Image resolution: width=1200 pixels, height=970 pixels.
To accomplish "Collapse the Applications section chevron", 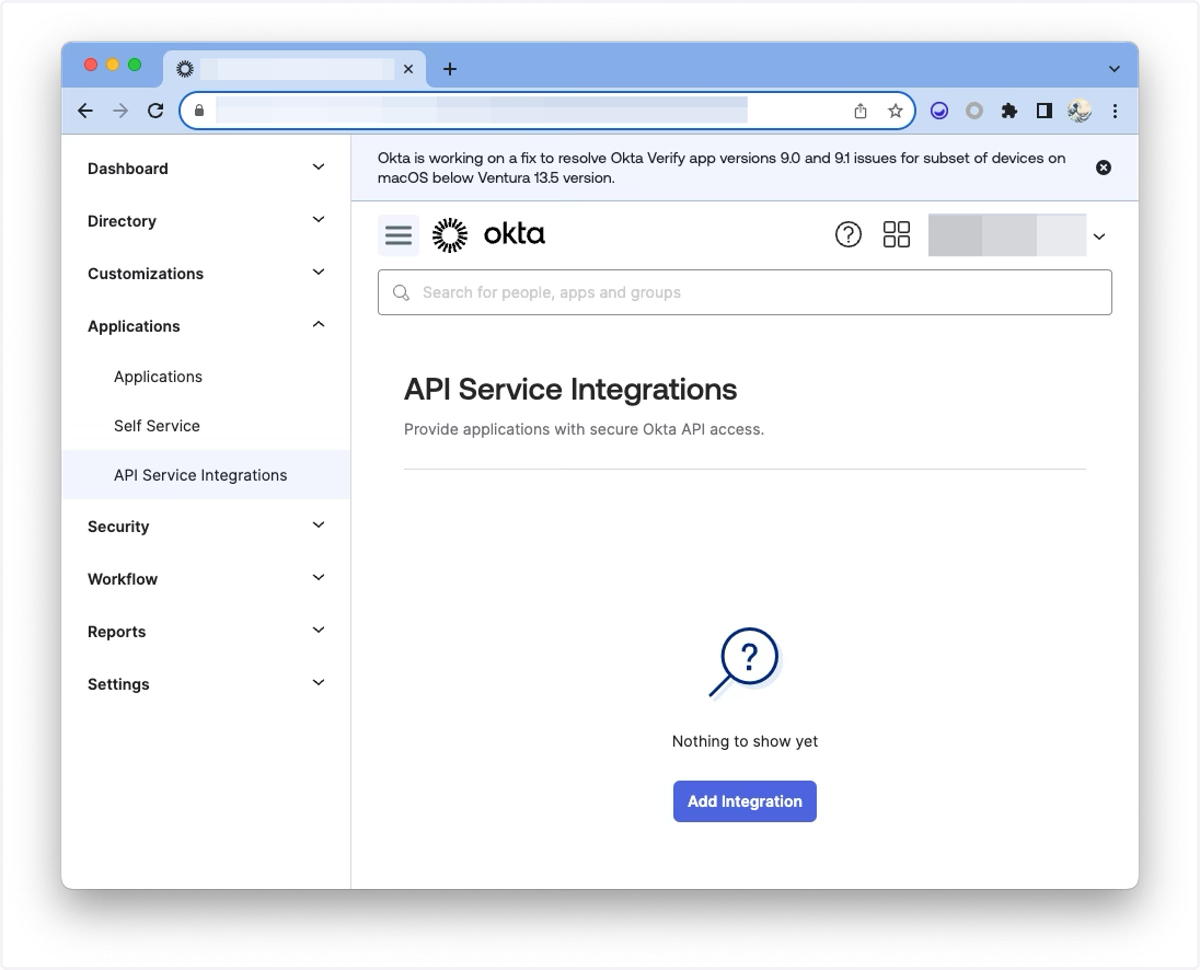I will pyautogui.click(x=318, y=325).
